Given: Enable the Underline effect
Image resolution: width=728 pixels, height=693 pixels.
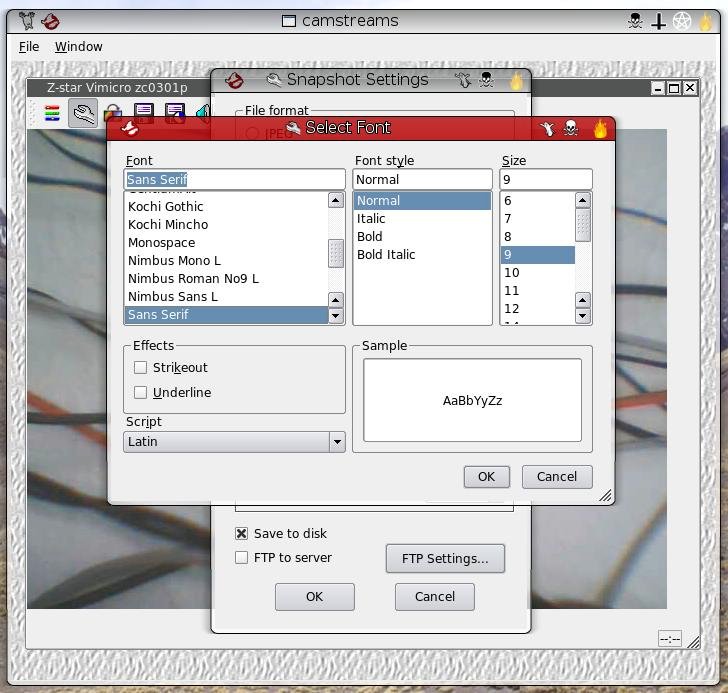Looking at the screenshot, I should coord(140,393).
